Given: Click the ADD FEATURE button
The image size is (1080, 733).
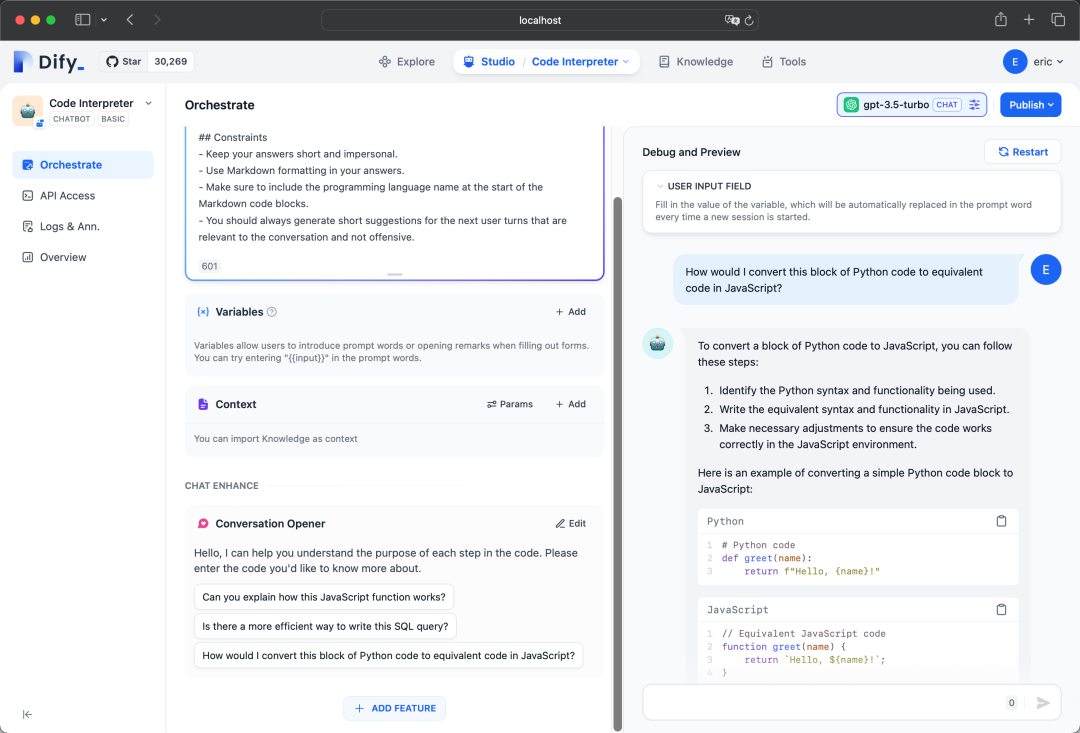Looking at the screenshot, I should click(395, 708).
